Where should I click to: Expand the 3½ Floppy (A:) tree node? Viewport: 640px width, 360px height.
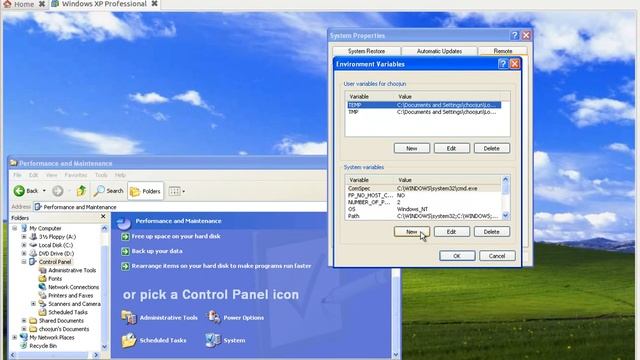coord(24,237)
